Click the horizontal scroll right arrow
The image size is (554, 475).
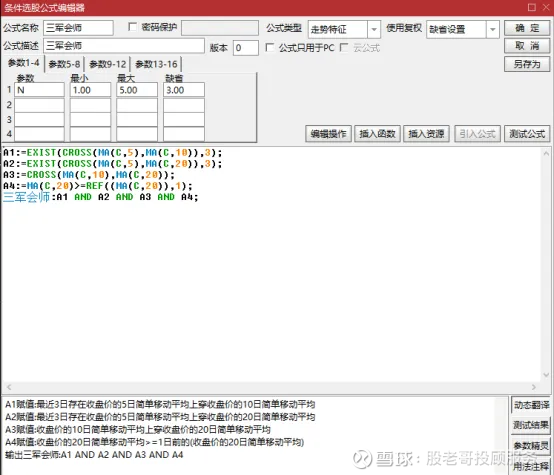(x=534, y=387)
